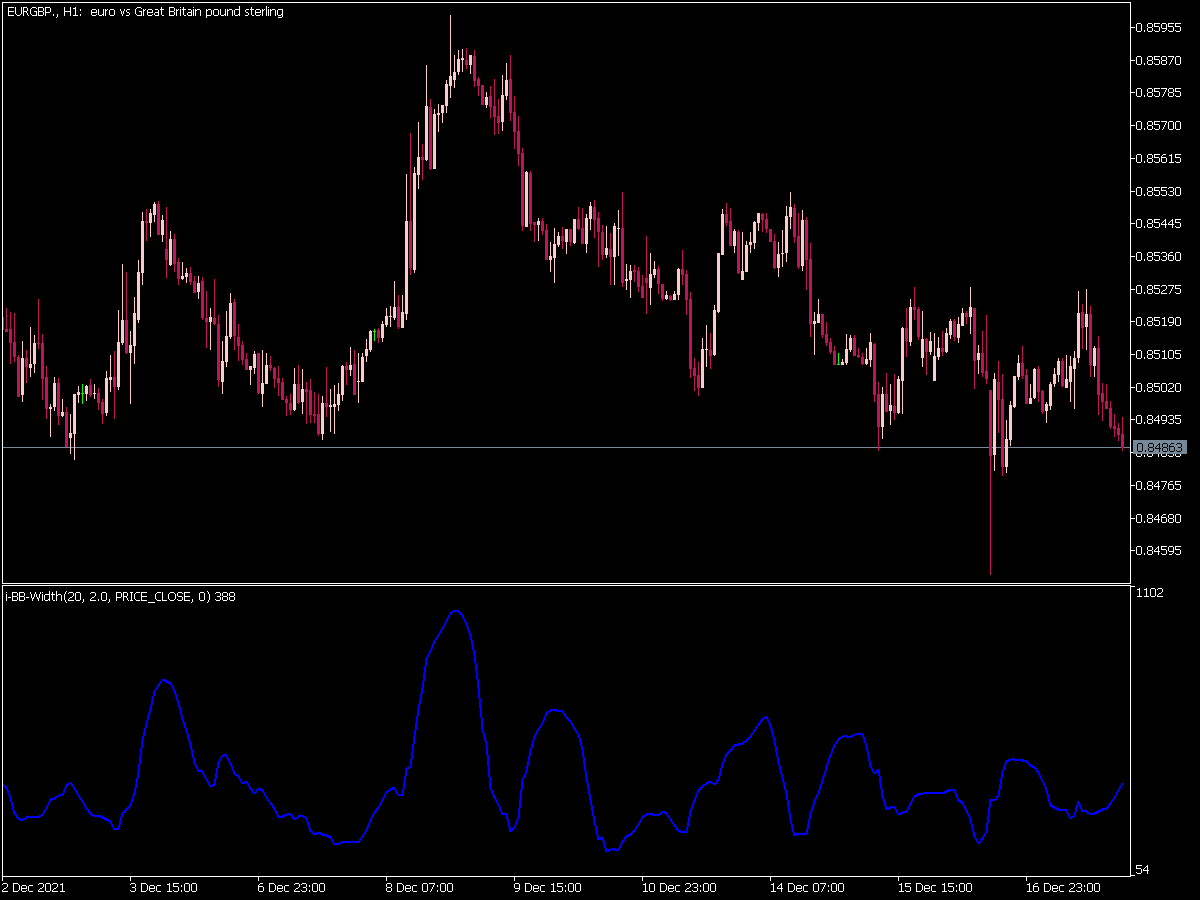Click the 0.85530 price axis label
Screen dimensions: 1200x900
click(x=1161, y=191)
